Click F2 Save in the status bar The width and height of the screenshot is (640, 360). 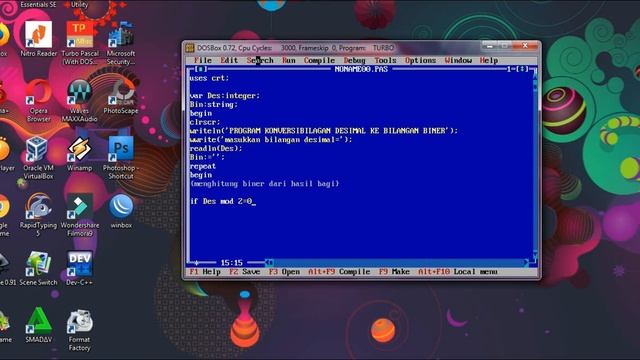[x=244, y=272]
